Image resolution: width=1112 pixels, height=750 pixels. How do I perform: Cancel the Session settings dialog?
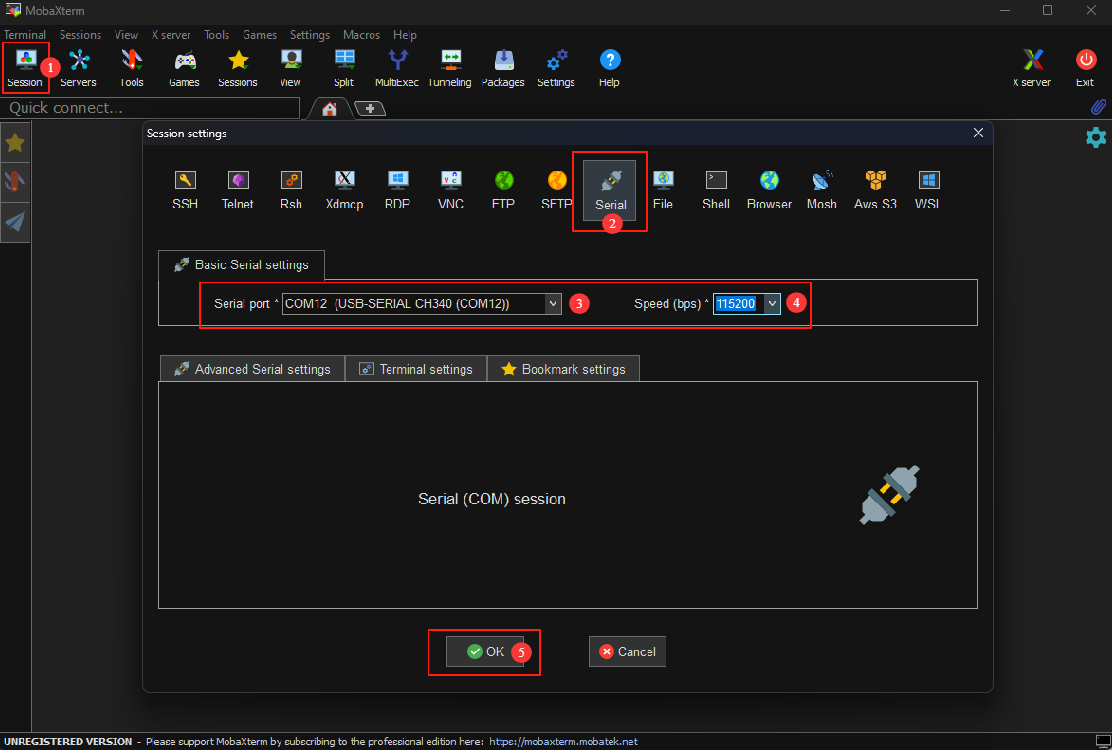point(627,652)
